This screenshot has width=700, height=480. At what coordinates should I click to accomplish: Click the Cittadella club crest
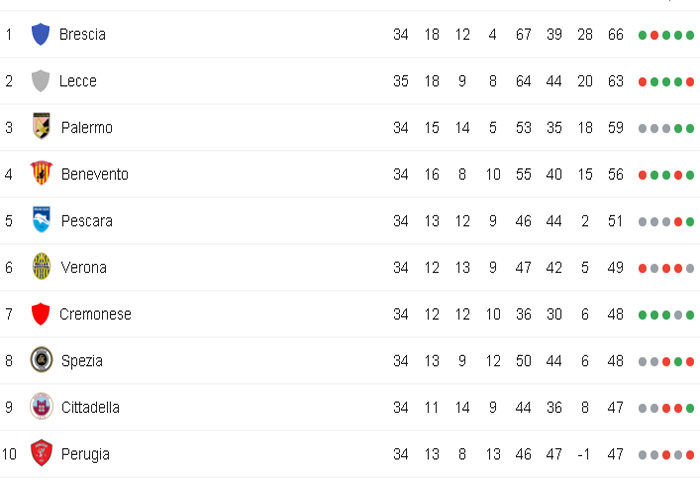(x=42, y=406)
